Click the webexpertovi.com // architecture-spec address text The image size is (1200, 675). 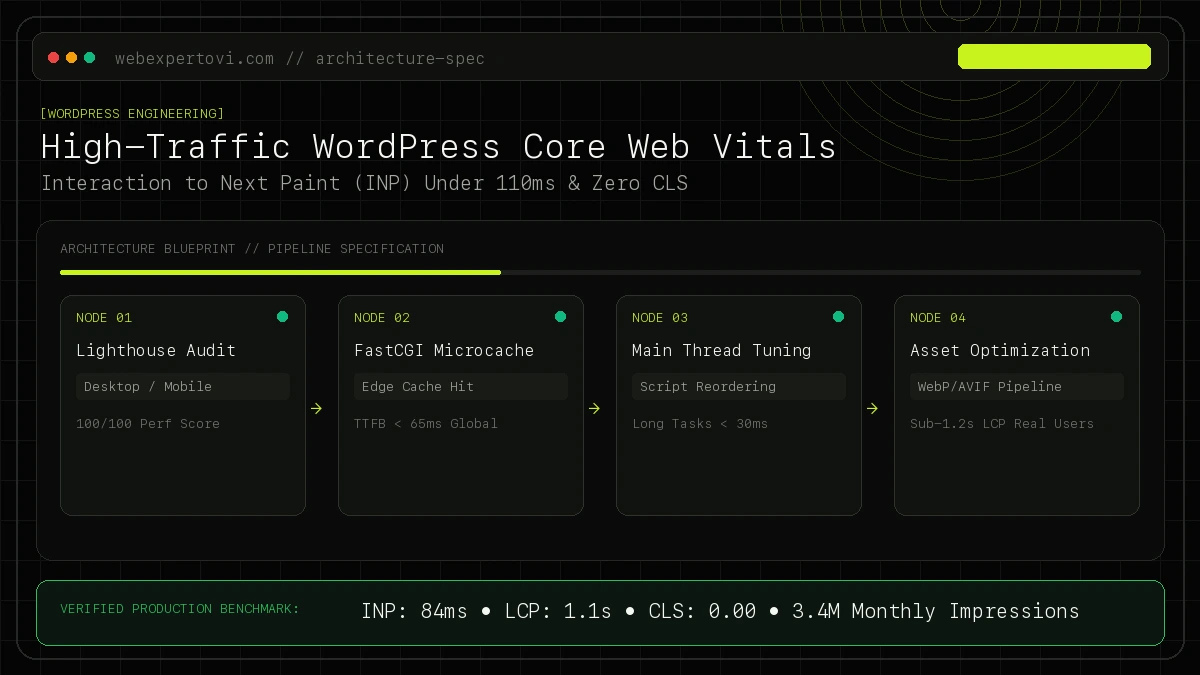click(x=300, y=58)
